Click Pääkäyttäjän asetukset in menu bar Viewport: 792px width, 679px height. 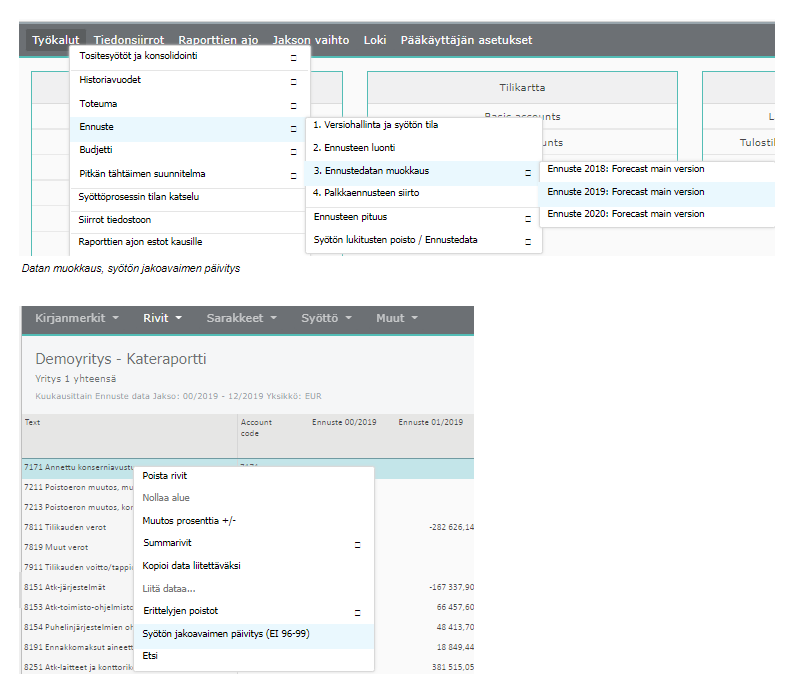(466, 40)
